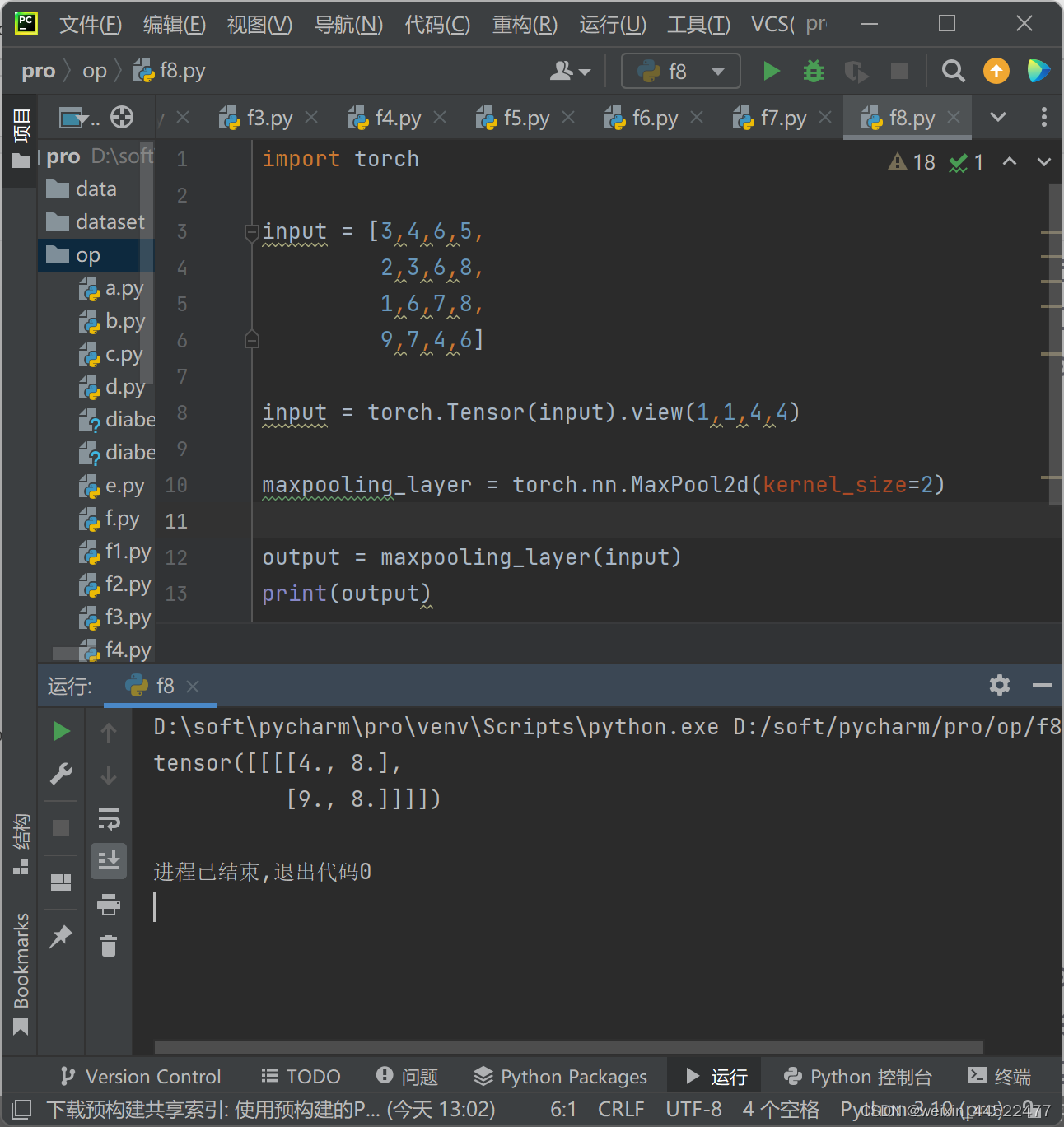This screenshot has width=1064, height=1127.
Task: Click the pro breadcrumb in navigation bar
Action: (x=38, y=72)
